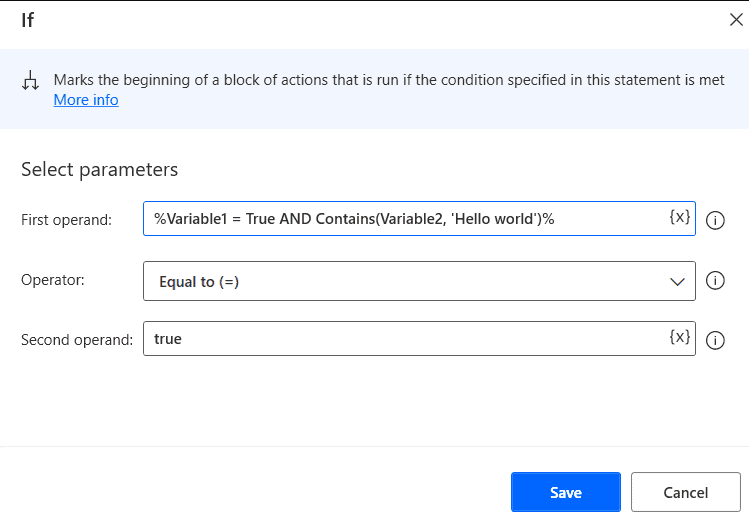Cancel the If dialog

point(685,492)
